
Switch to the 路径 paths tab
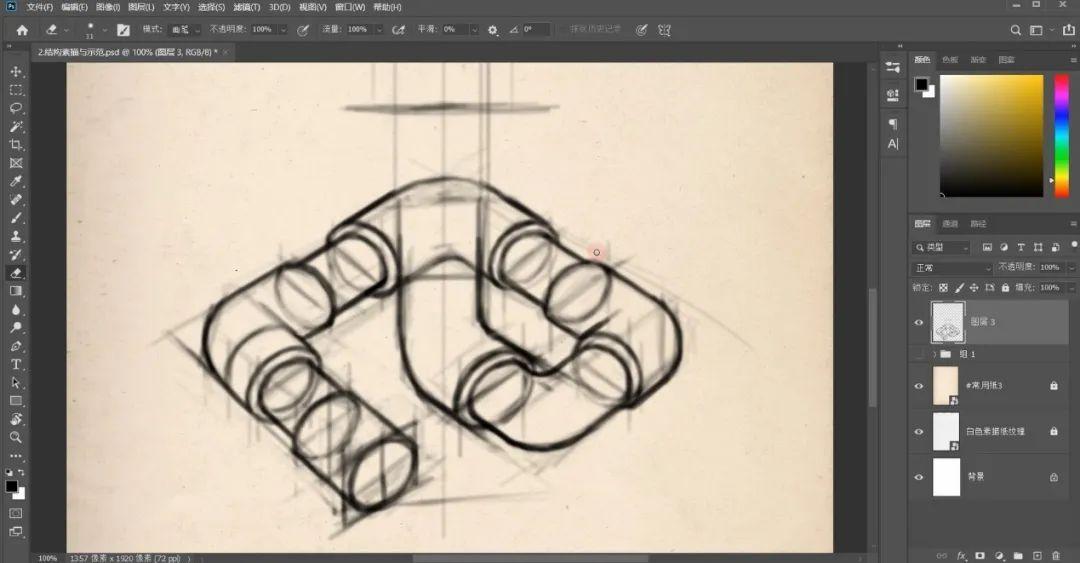coord(978,224)
